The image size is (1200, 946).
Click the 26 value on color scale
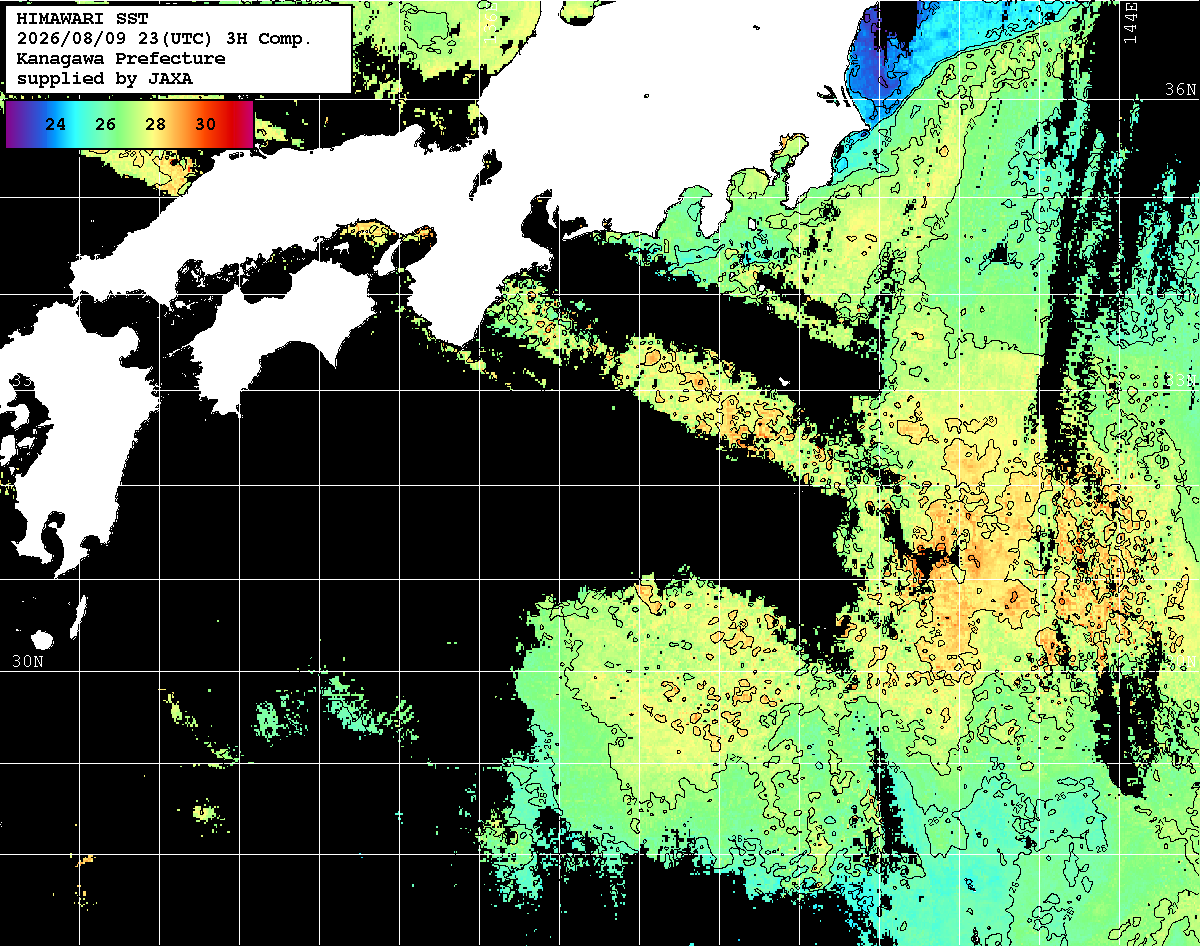106,124
